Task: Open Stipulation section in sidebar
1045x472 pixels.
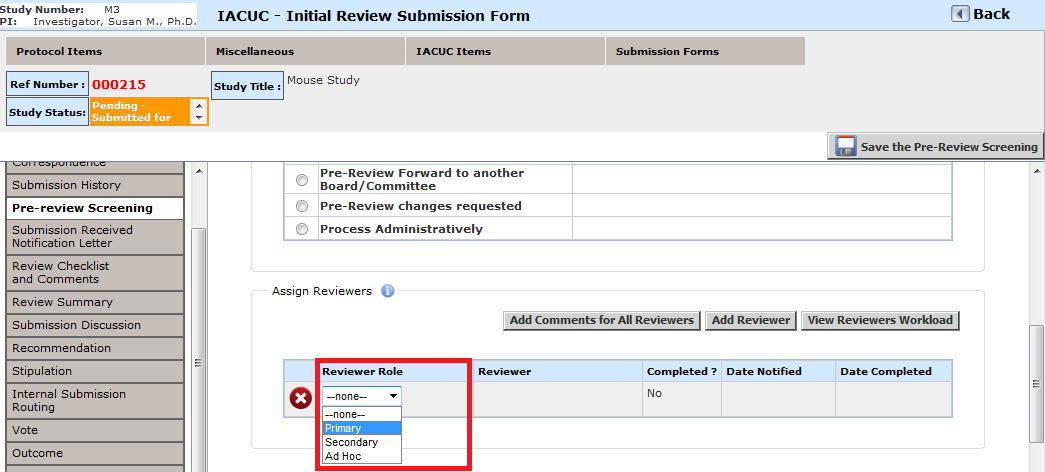Action: pyautogui.click(x=95, y=371)
